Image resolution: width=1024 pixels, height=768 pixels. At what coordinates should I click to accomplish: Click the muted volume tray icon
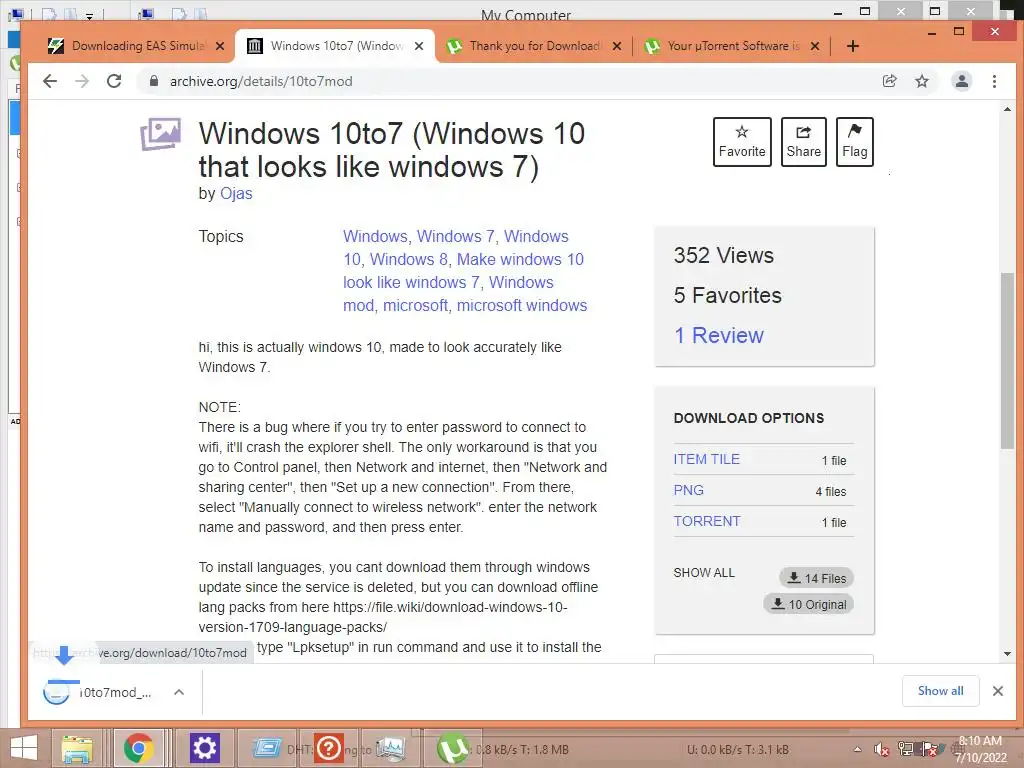(x=882, y=750)
